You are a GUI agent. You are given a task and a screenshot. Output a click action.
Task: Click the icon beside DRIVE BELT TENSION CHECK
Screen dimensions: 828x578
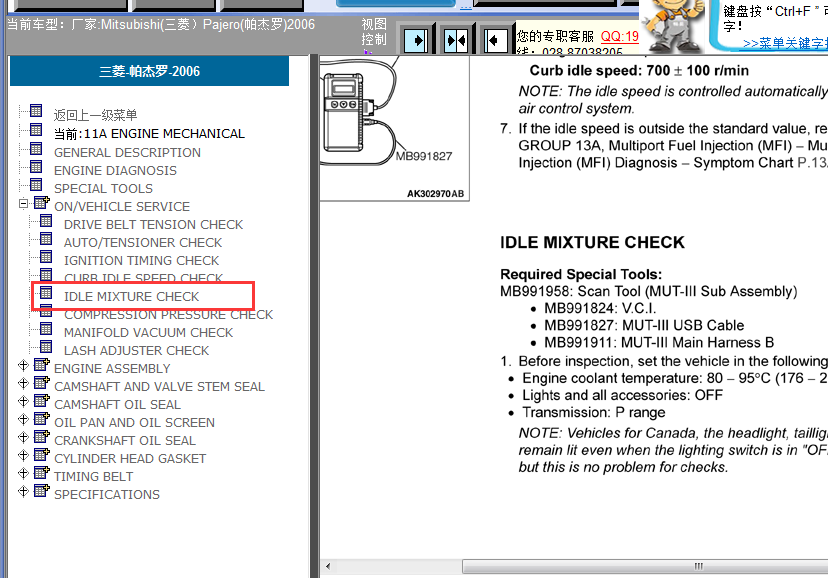click(x=46, y=221)
